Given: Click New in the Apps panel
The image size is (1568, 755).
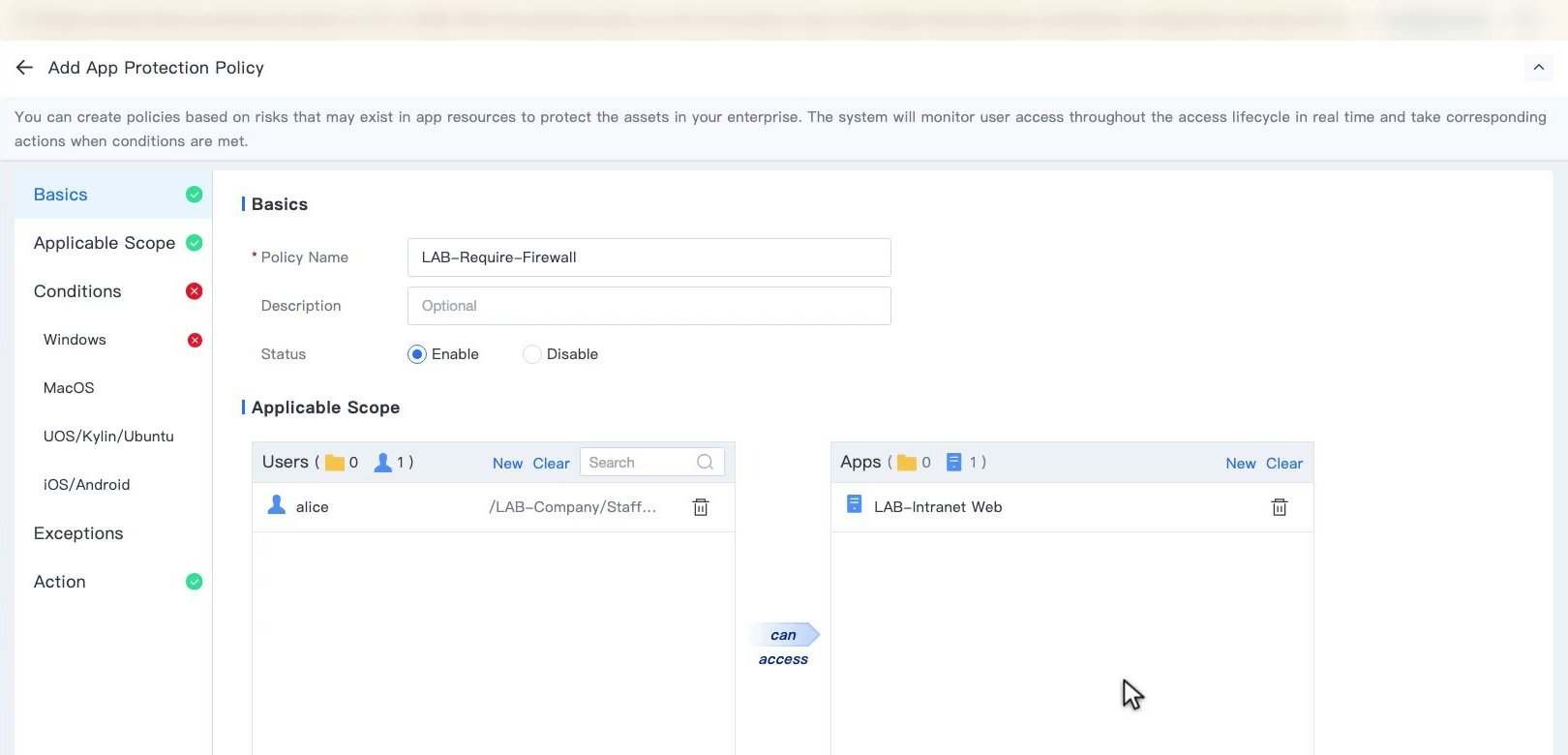Looking at the screenshot, I should point(1241,464).
